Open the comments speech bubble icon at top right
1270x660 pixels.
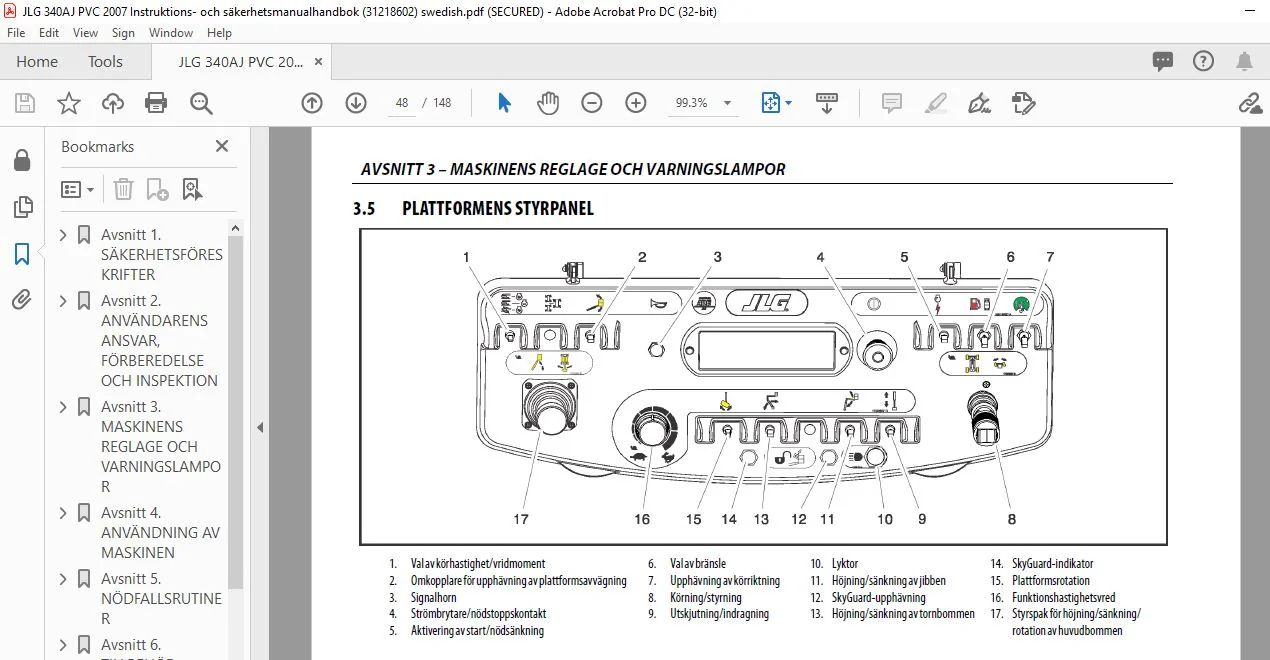(1162, 61)
